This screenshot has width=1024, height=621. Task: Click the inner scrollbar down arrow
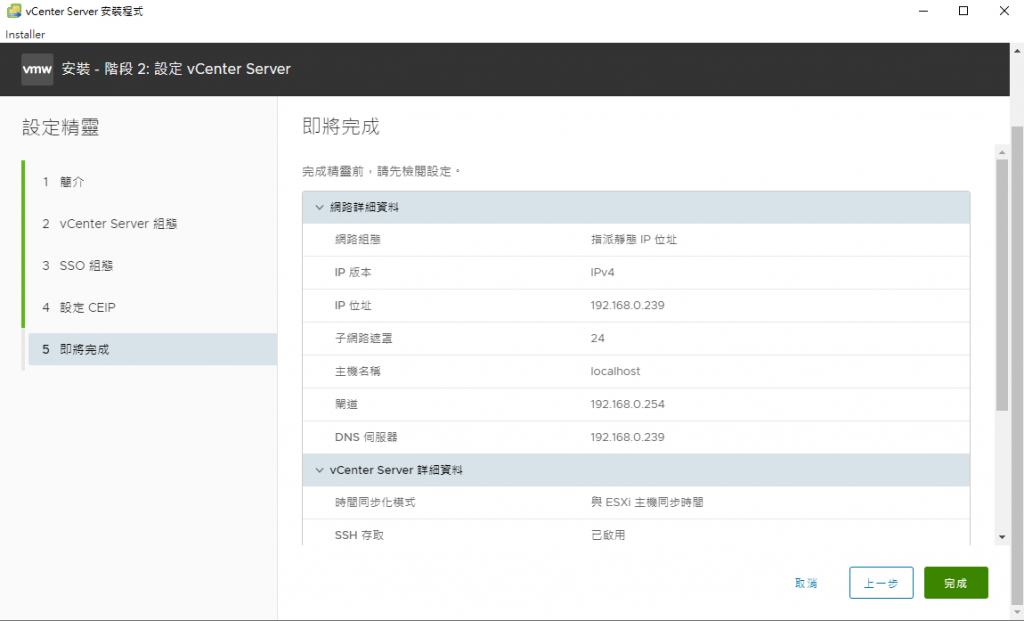pos(1002,537)
